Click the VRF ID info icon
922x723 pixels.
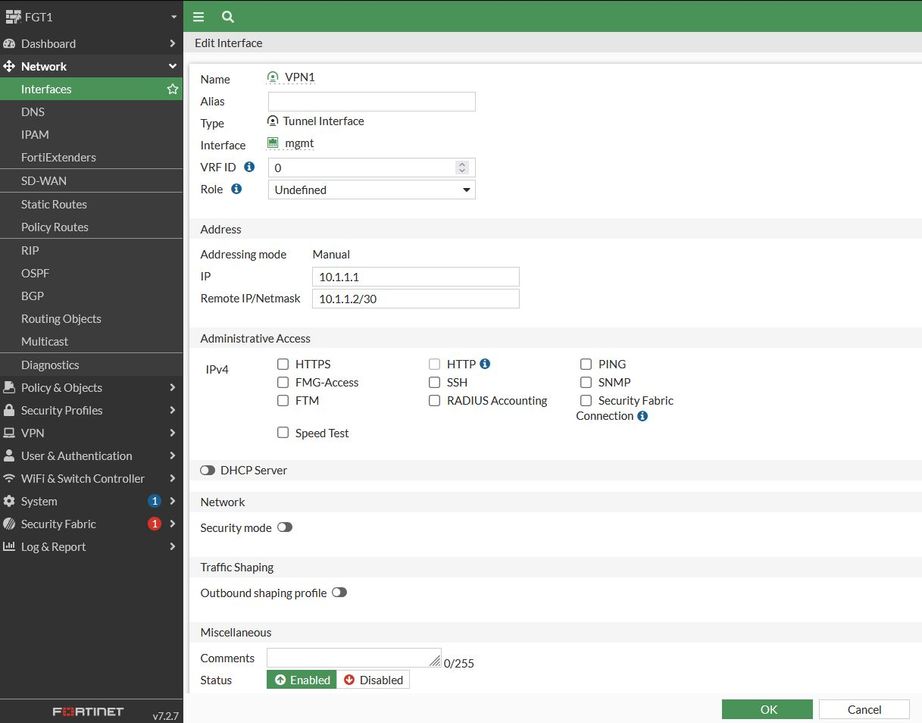pyautogui.click(x=249, y=167)
